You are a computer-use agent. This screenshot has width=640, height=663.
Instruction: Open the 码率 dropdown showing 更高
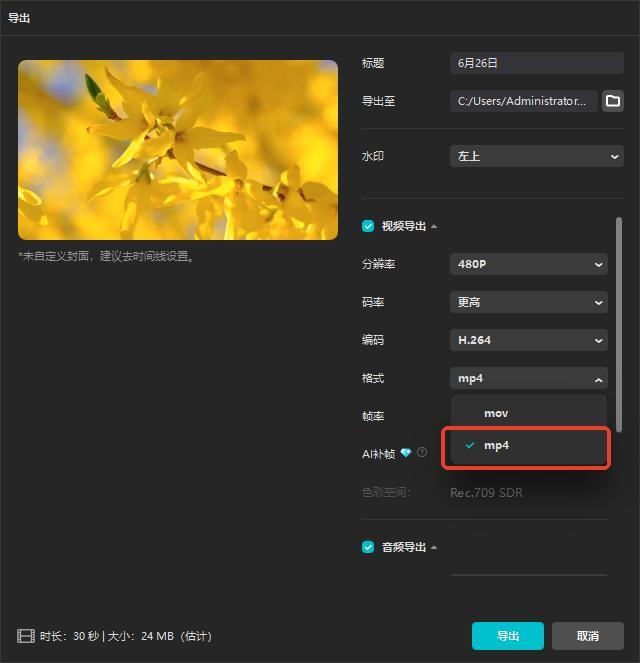coord(528,302)
